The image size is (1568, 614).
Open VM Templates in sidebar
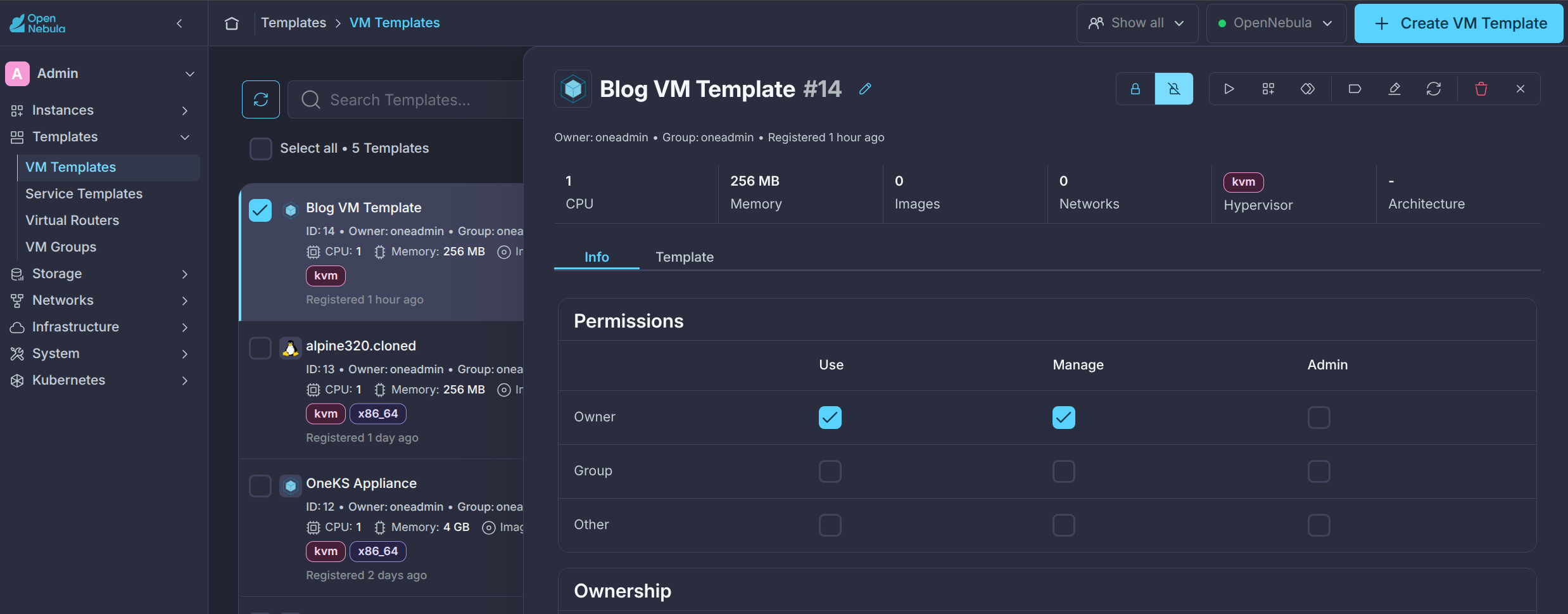pyautogui.click(x=109, y=167)
